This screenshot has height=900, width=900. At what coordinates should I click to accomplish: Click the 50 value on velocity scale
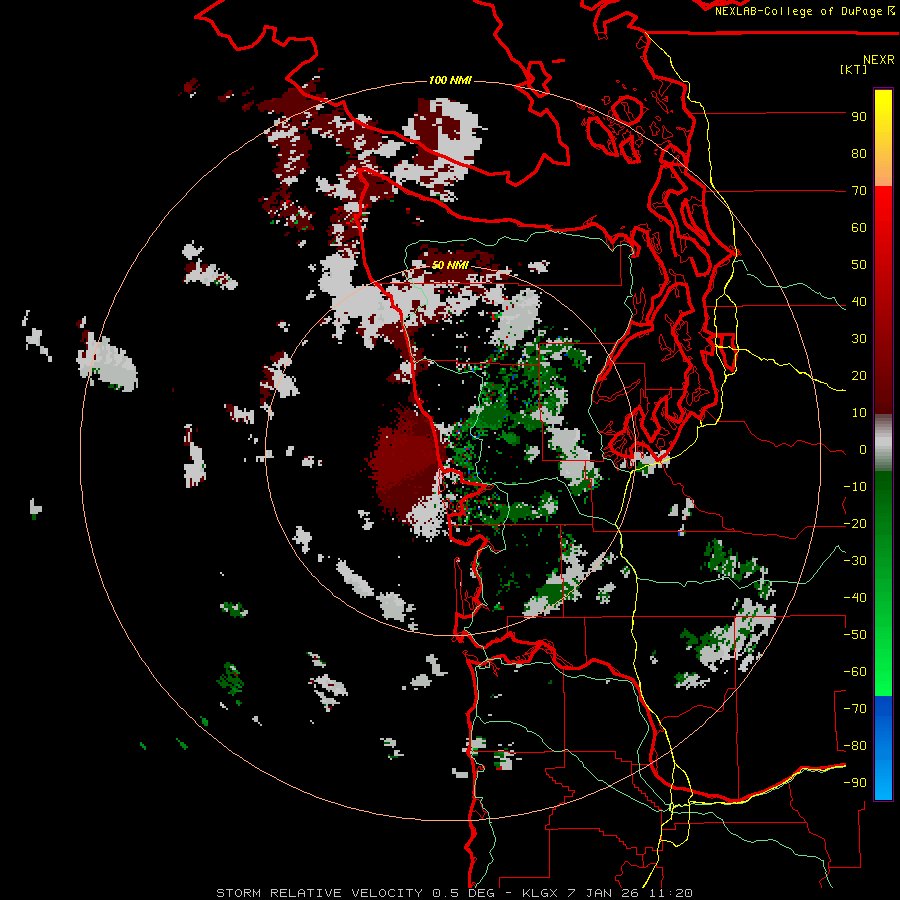(x=859, y=265)
